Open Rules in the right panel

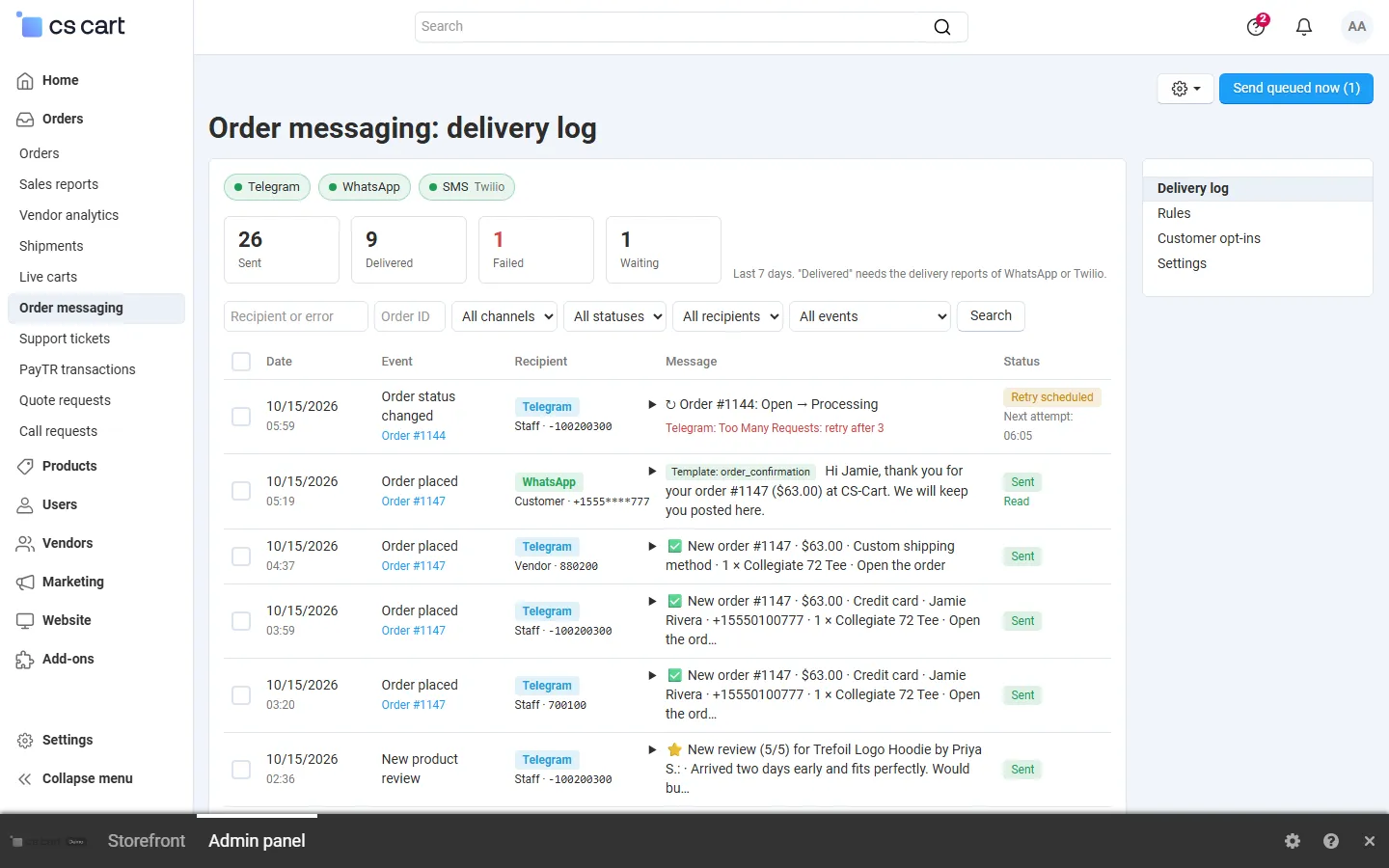(1174, 214)
